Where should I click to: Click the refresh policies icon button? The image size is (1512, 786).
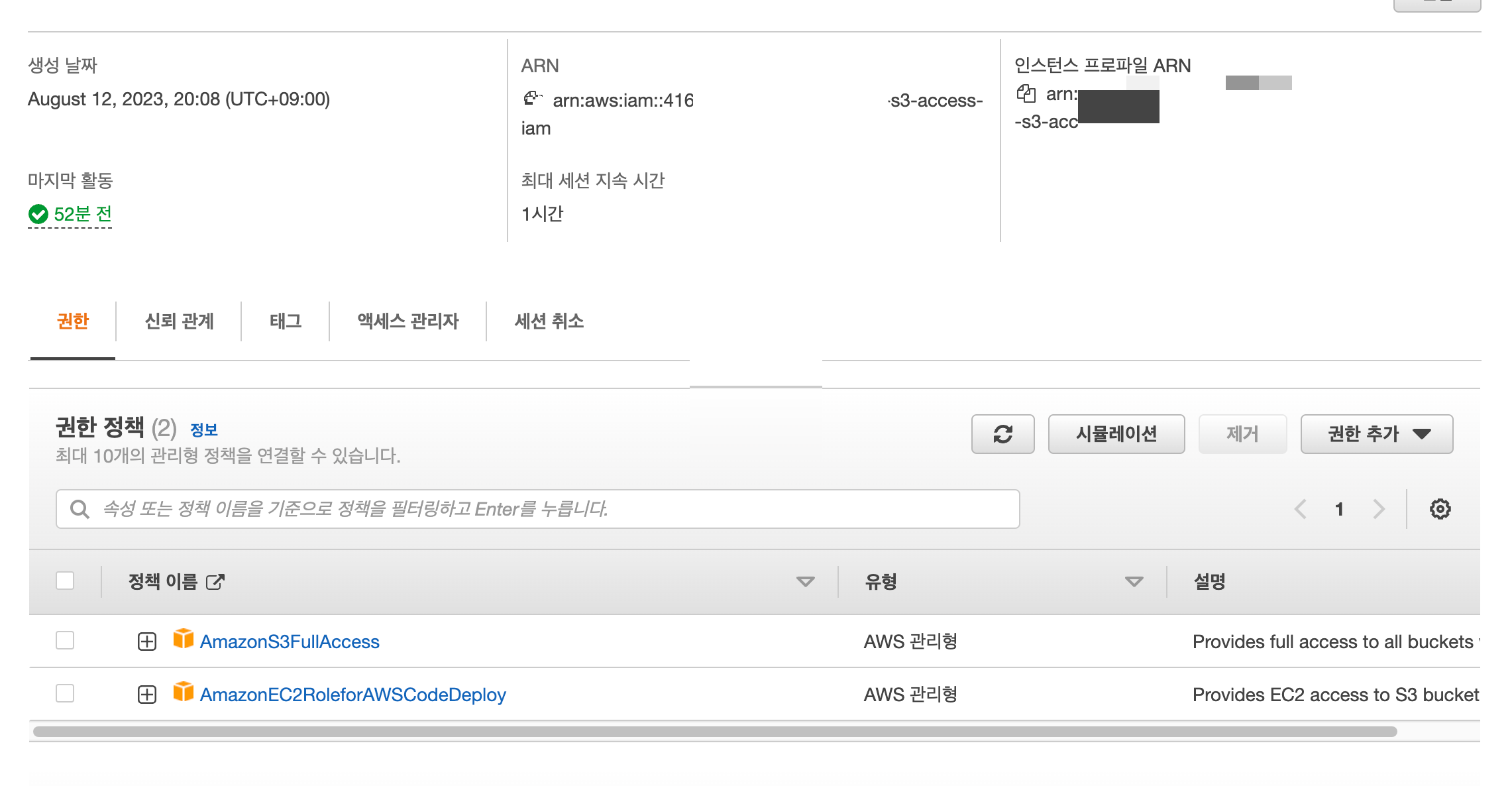click(1002, 434)
